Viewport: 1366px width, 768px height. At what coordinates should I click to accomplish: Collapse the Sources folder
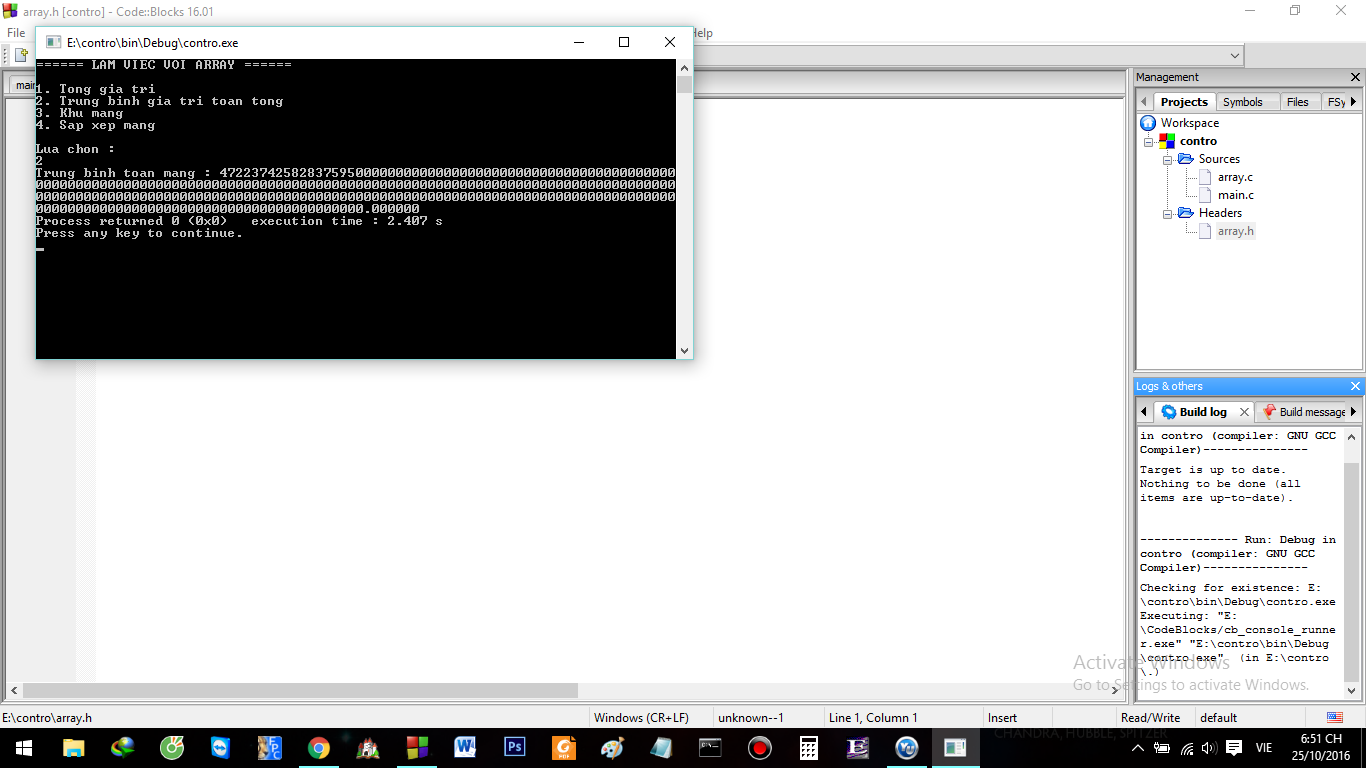[1167, 159]
